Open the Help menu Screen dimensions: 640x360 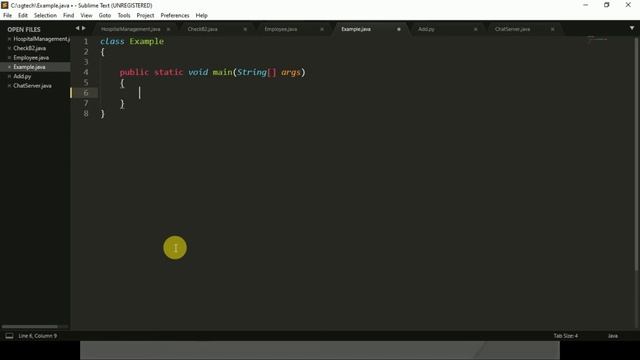pos(202,16)
